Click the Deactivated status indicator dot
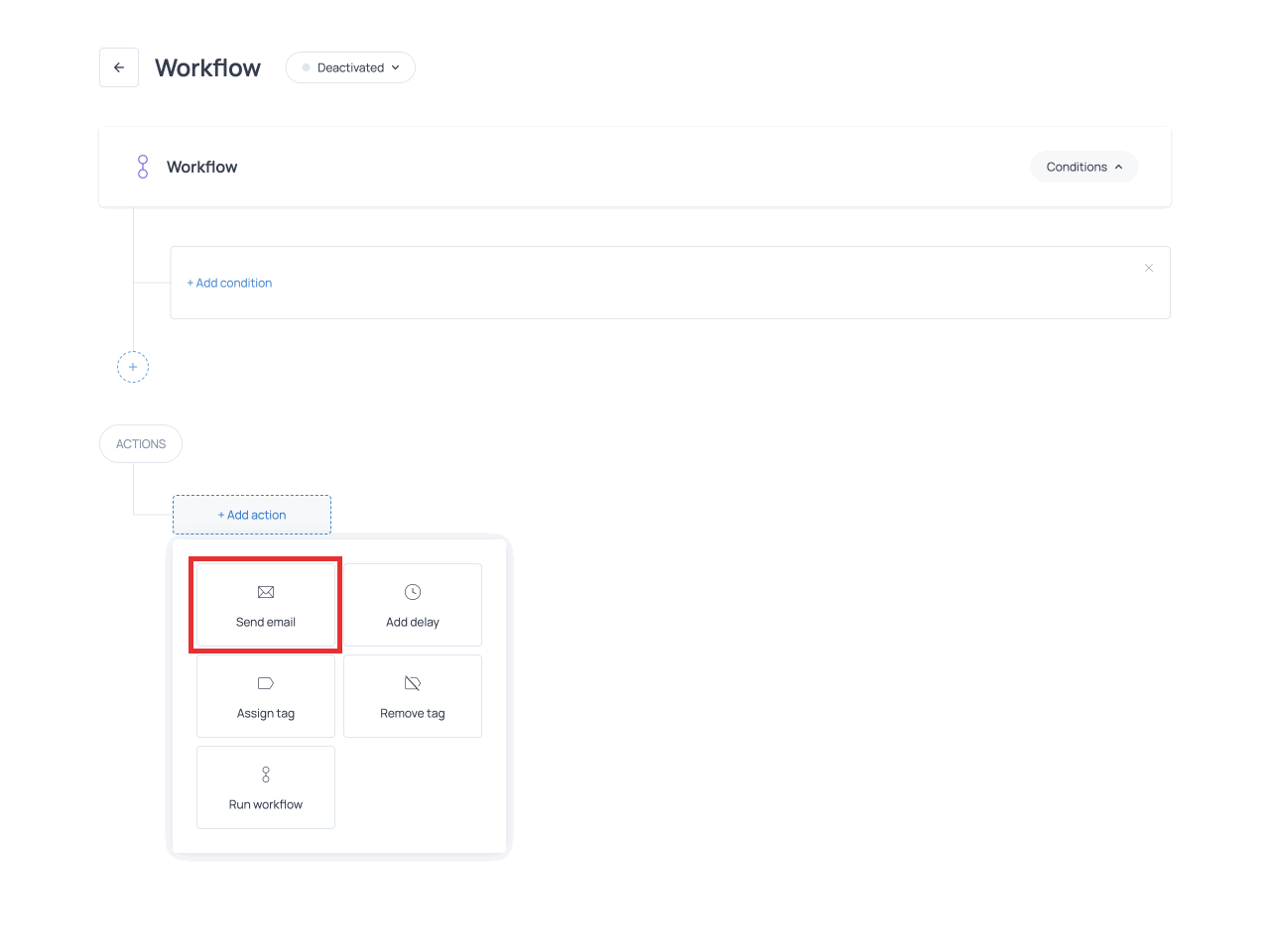Viewport: 1270px width, 952px height. pyautogui.click(x=306, y=67)
